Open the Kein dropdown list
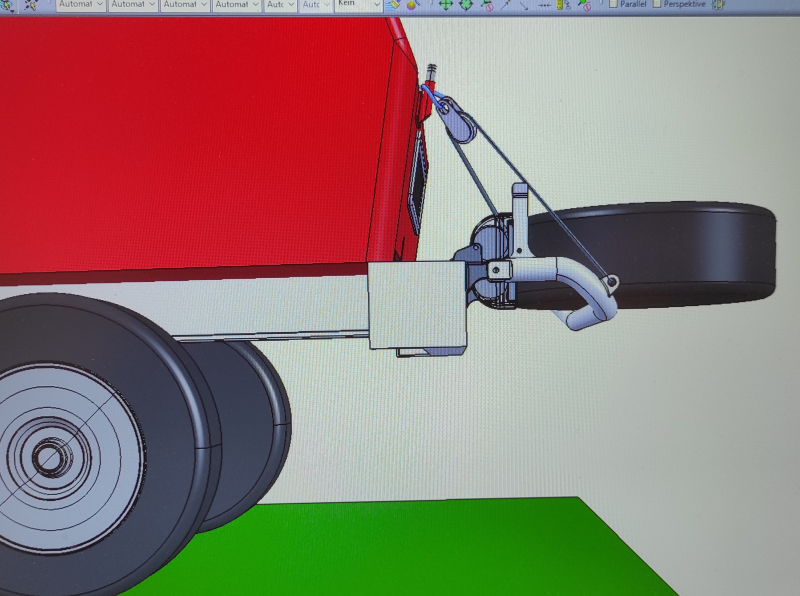 [358, 5]
